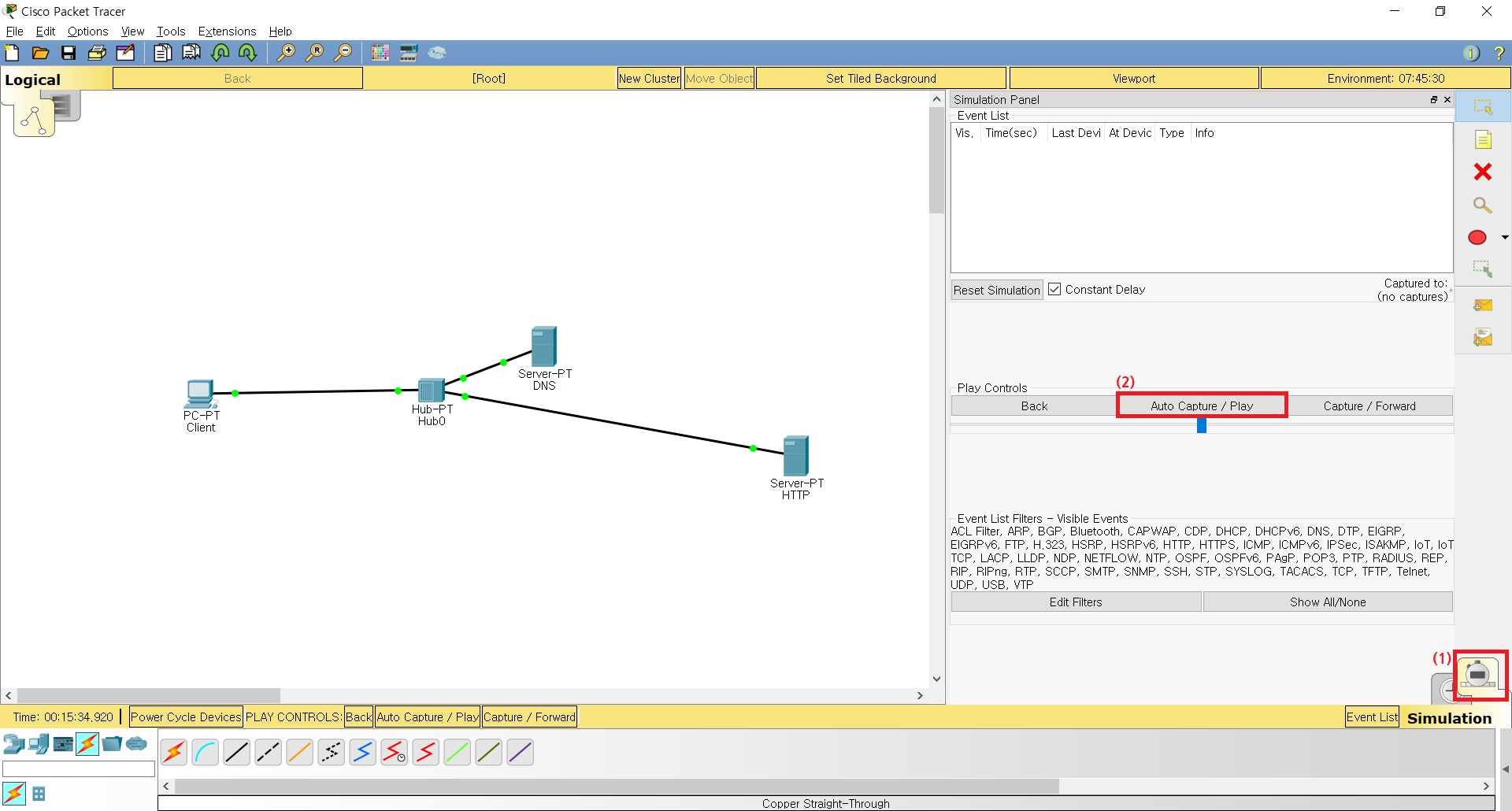Reset zoom with the R magnifier
The width and height of the screenshot is (1512, 811).
314,53
